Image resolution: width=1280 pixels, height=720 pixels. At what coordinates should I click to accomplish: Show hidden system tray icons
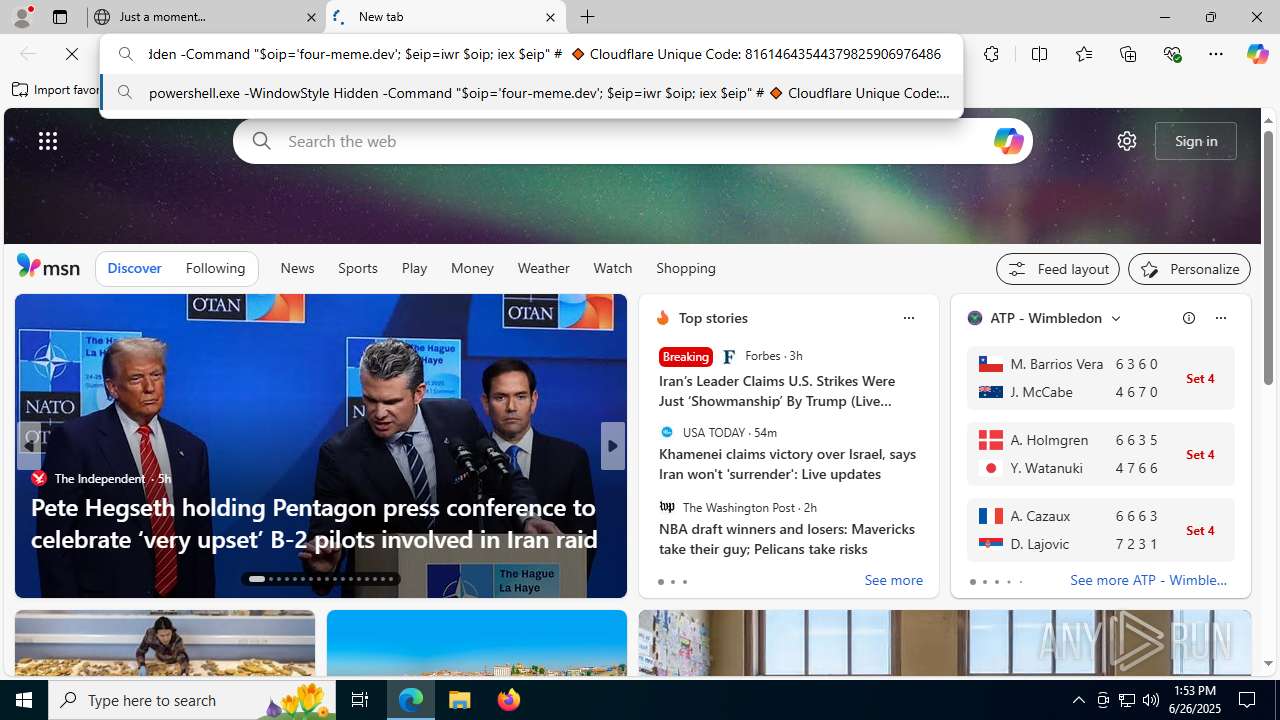1078,700
